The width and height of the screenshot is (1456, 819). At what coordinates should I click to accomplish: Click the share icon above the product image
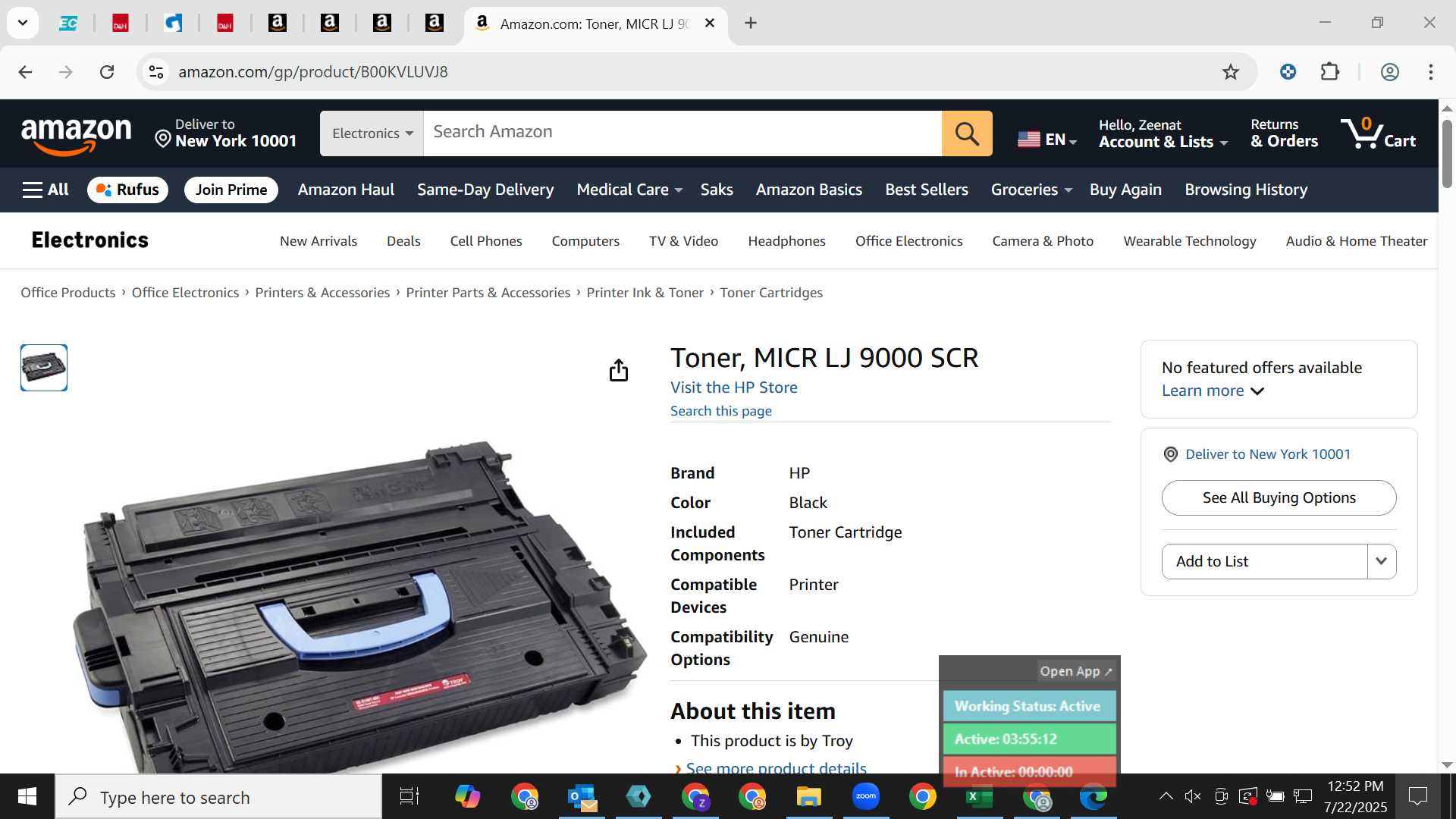point(619,370)
